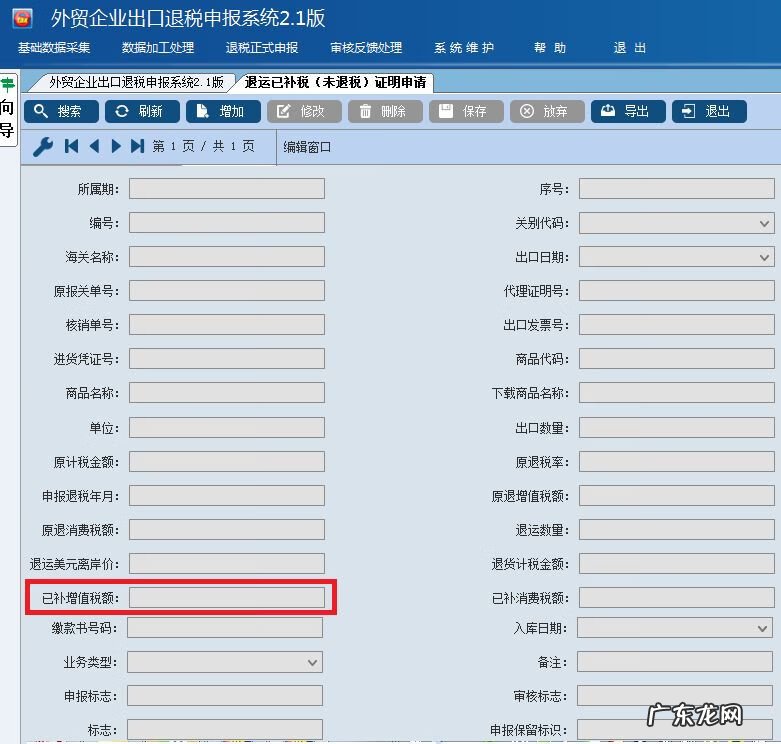Go to first page arrow icon
Screen dimensions: 781x744
point(71,146)
